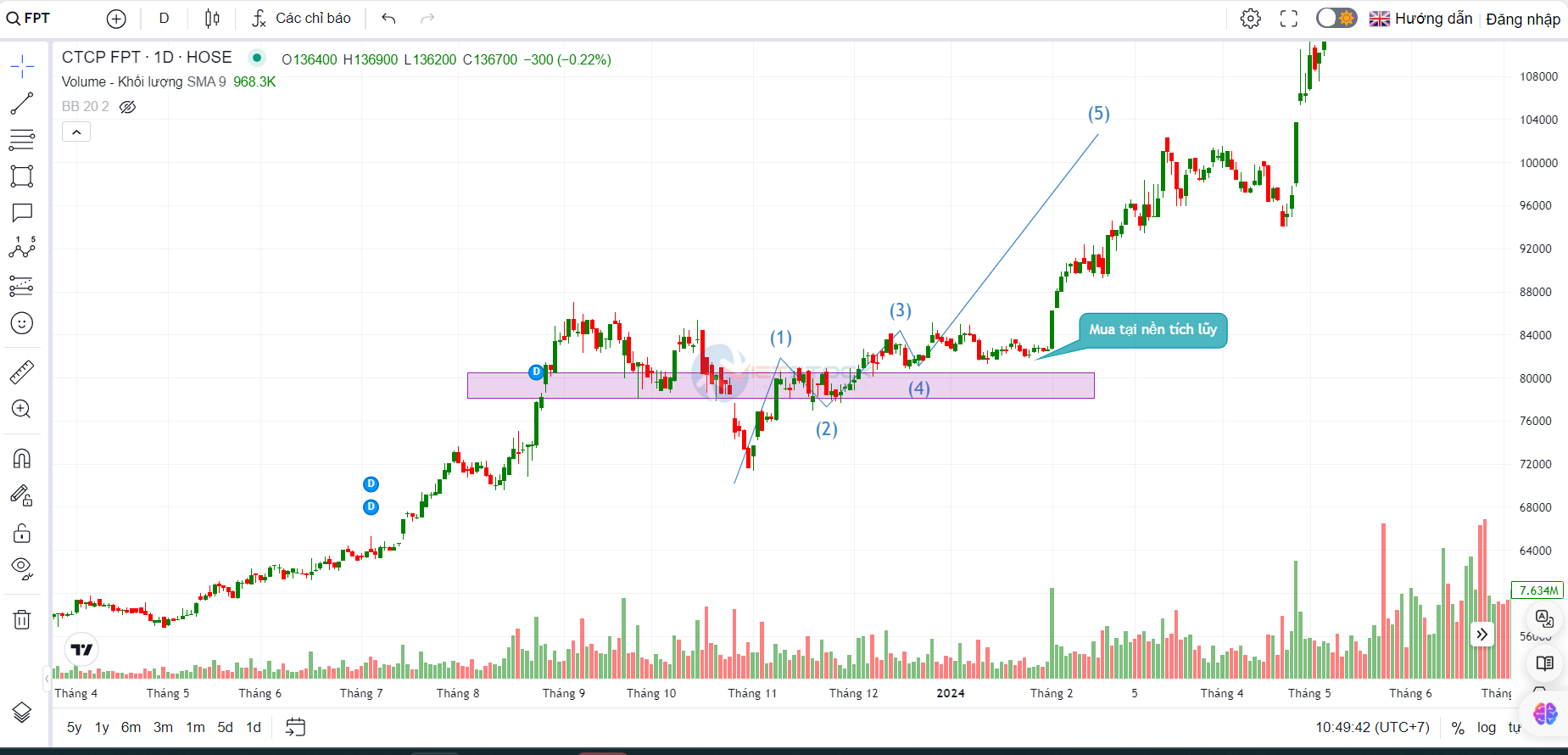The height and width of the screenshot is (755, 1568).
Task: Toggle percent scale mode
Action: 1458,728
